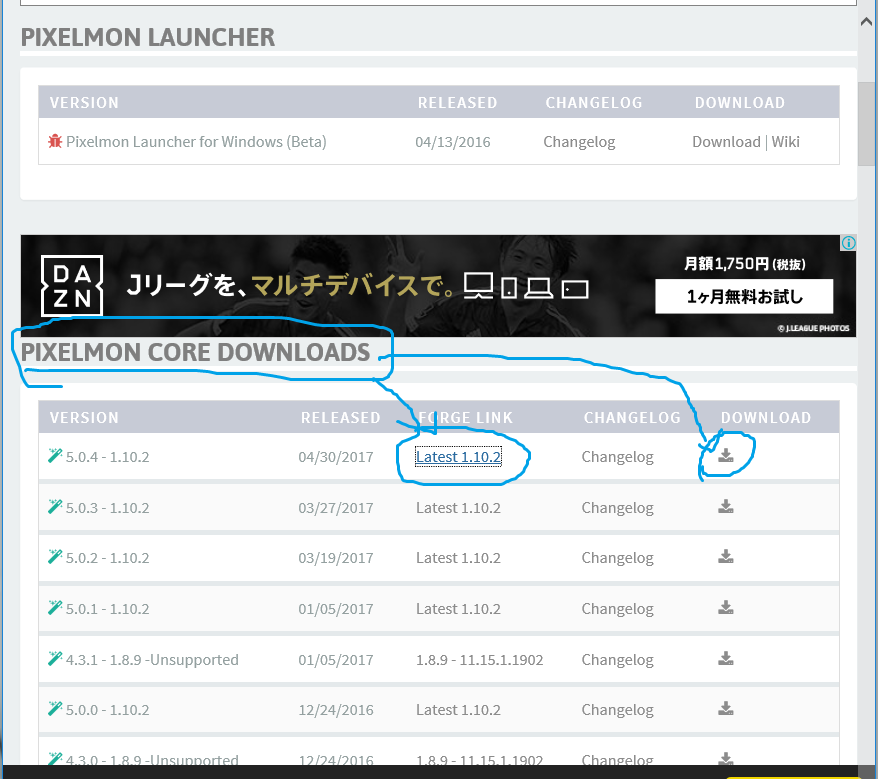The width and height of the screenshot is (878, 779).
Task: Click the Pixelmon Launcher Download link
Action: 726,142
